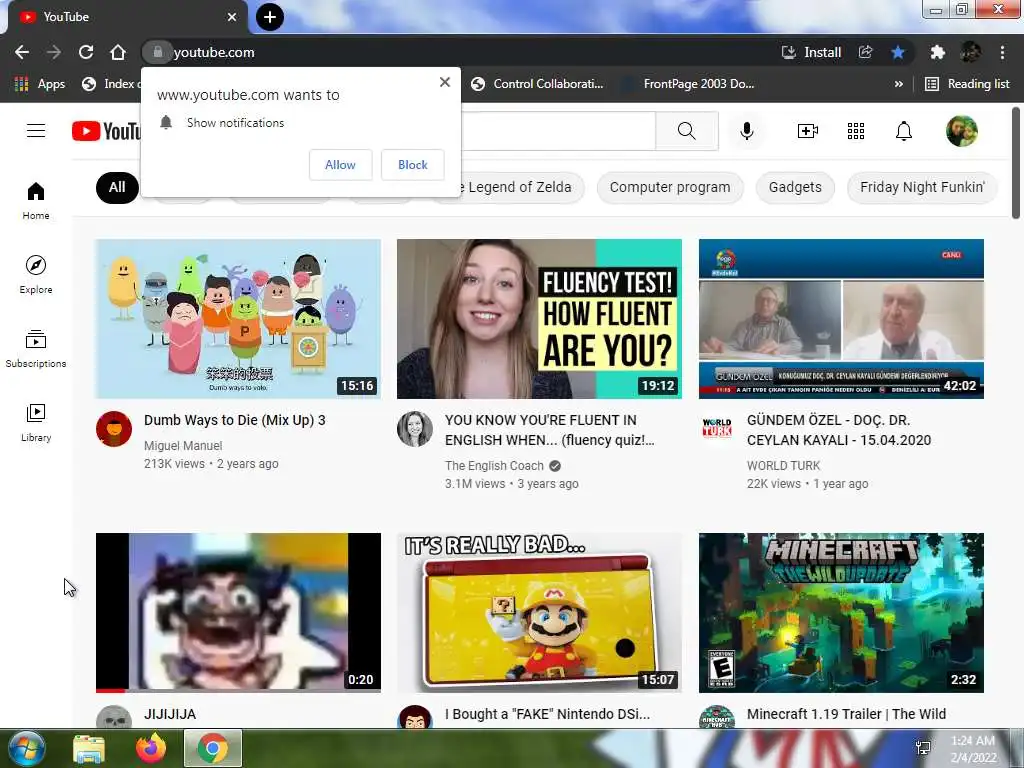
Task: Open YouTube notifications bell
Action: tap(904, 131)
